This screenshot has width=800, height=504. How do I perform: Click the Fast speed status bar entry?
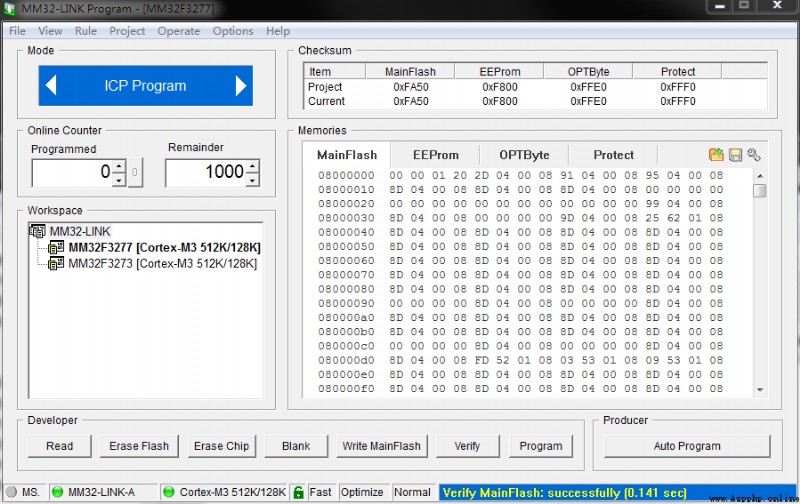(320, 492)
